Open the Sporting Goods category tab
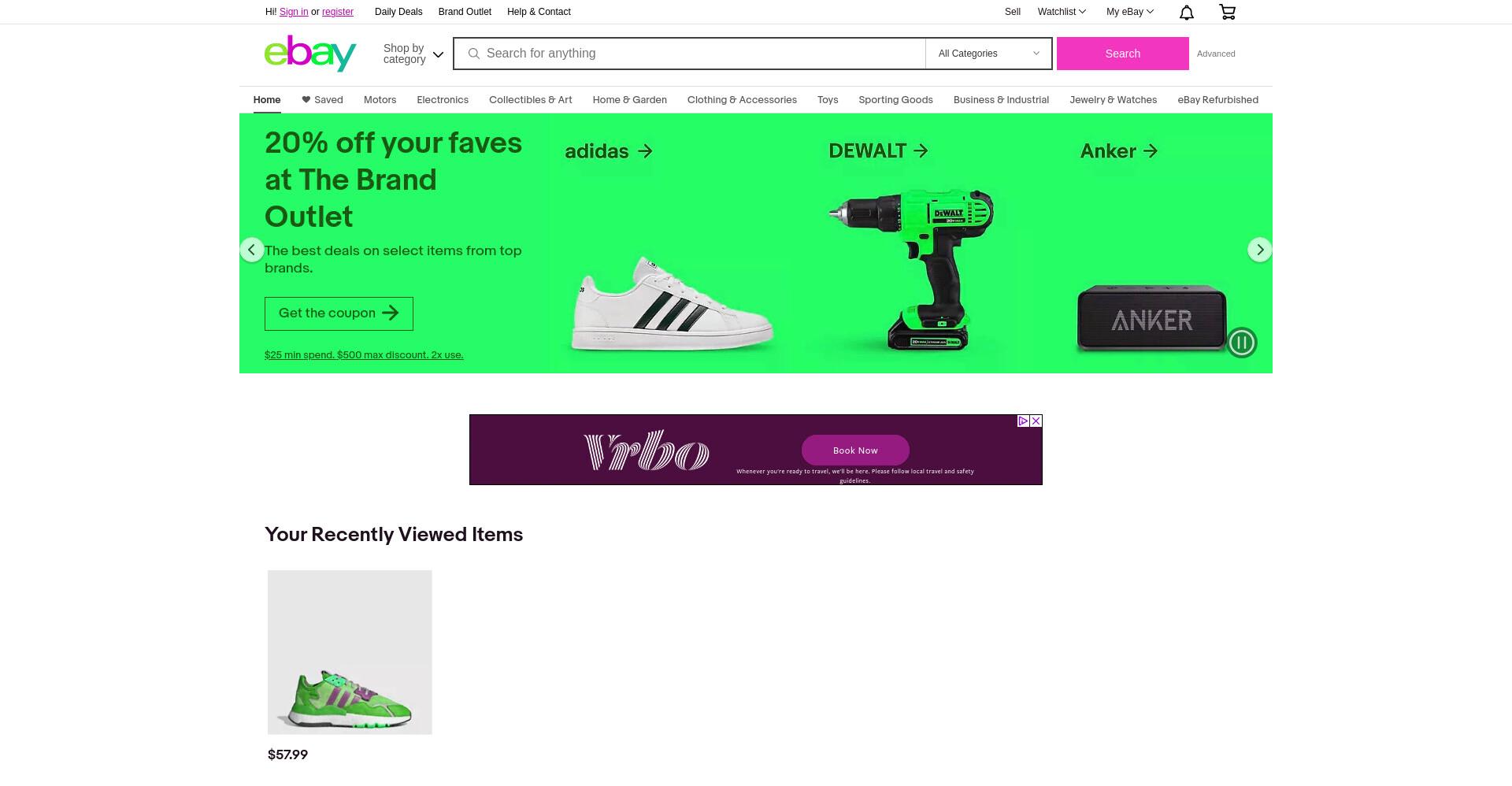Screen dimensions: 1512x786 (x=895, y=100)
